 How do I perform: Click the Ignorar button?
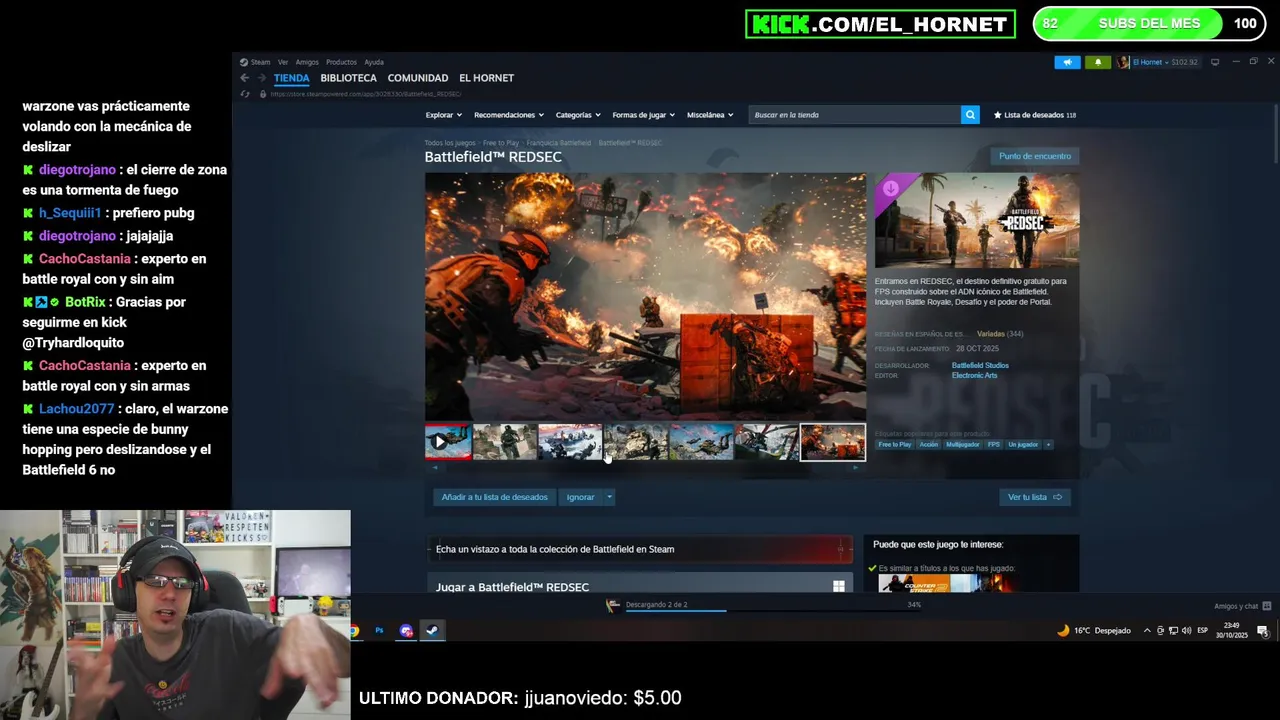pyautogui.click(x=580, y=497)
